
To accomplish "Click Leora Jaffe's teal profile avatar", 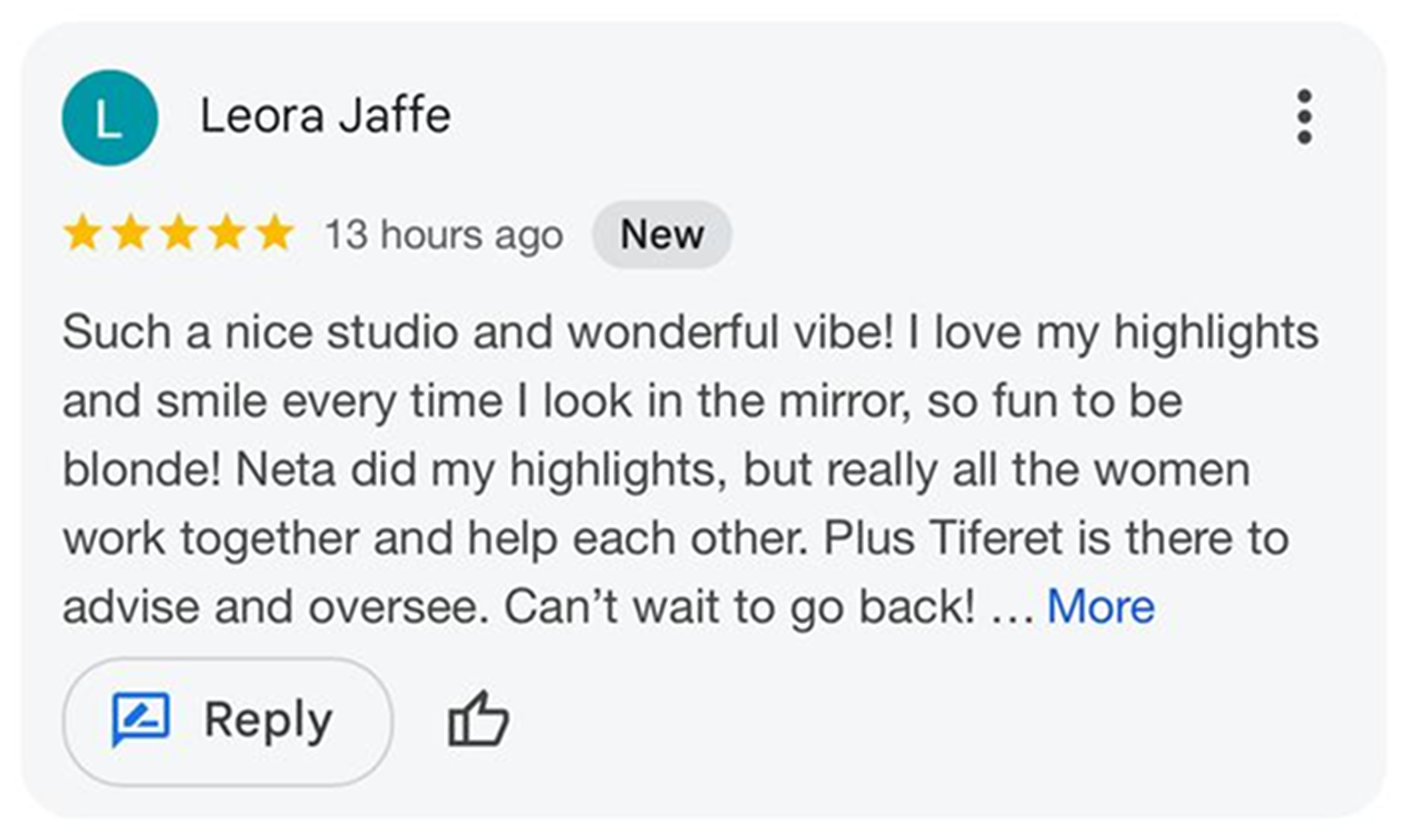I will [109, 117].
